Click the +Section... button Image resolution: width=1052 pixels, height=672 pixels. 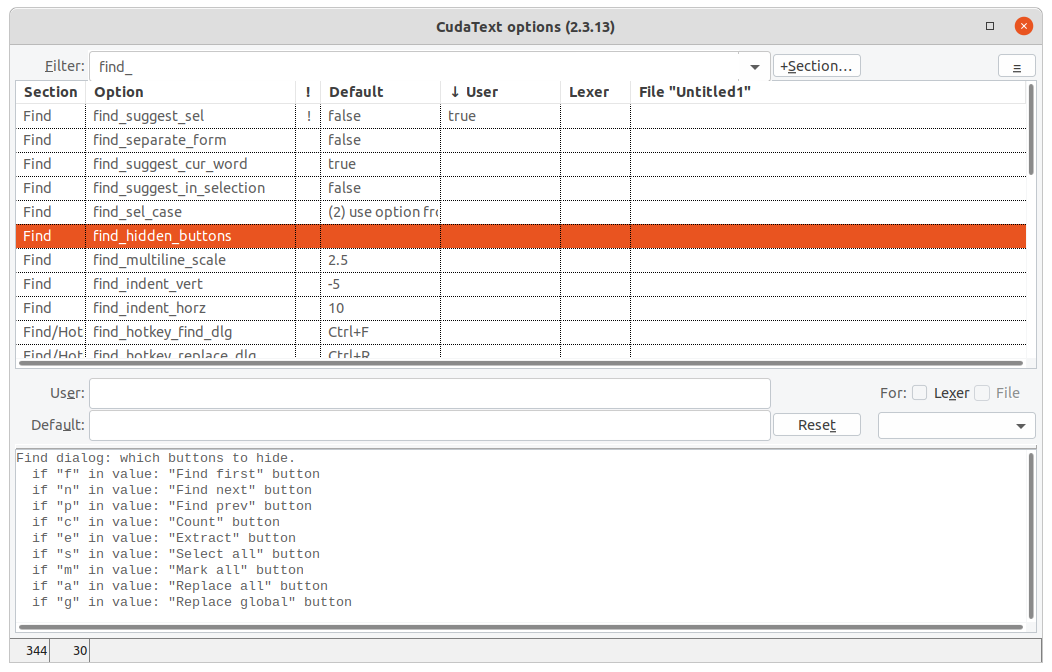(x=817, y=66)
